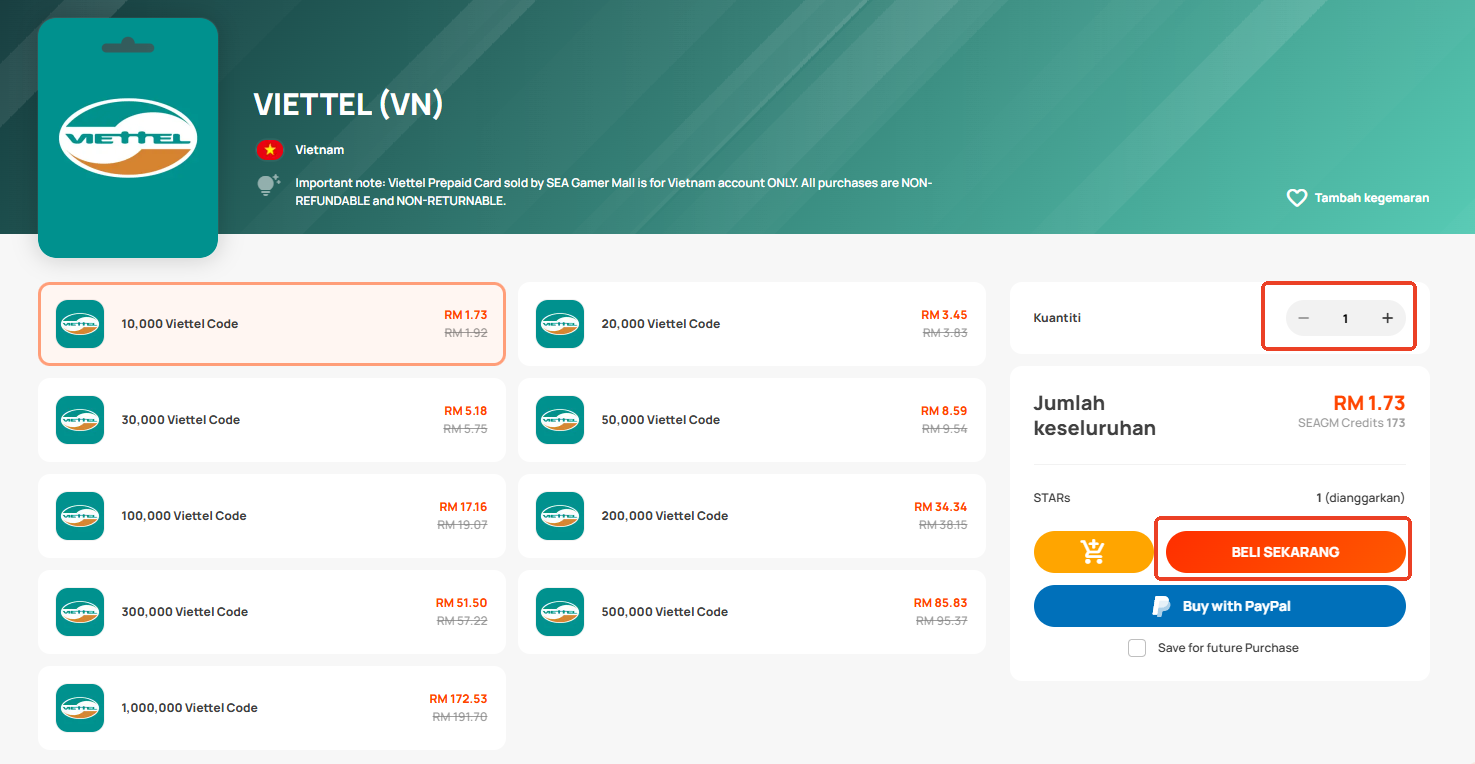Viewport: 1475px width, 764px height.
Task: Click the heart icon beside Tambah kegemaran
Action: (1296, 198)
